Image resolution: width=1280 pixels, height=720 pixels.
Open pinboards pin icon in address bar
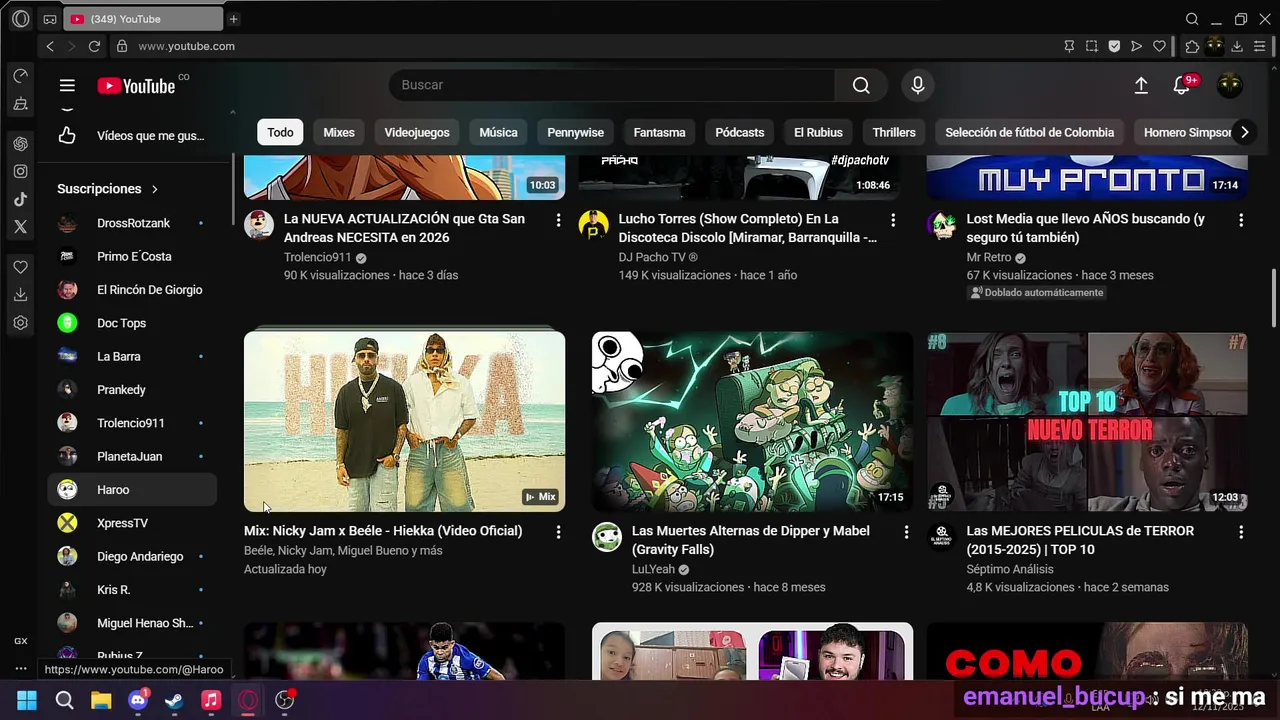tap(1069, 46)
